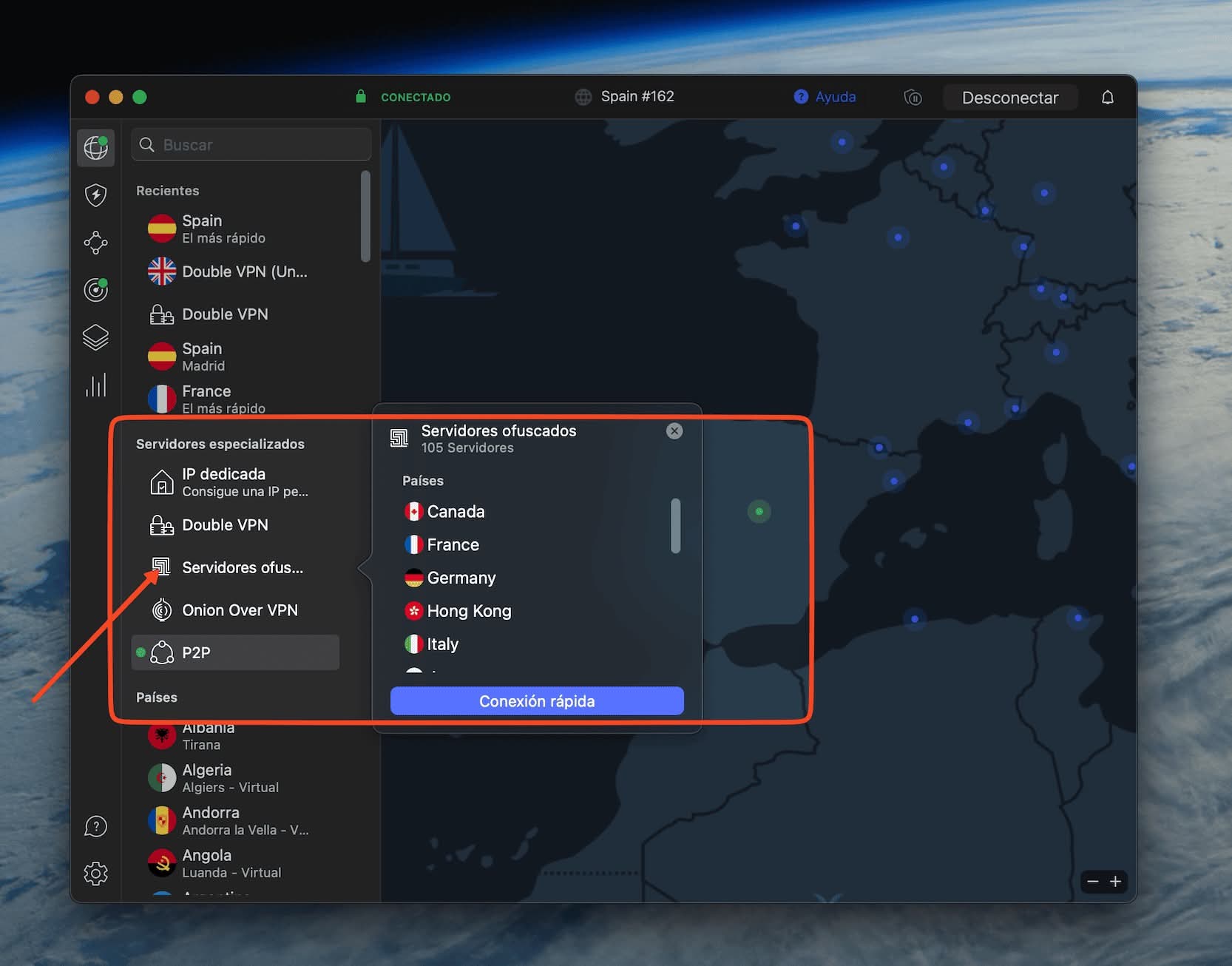Click the Germany flag in popup
Viewport: 1232px width, 966px height.
click(413, 578)
